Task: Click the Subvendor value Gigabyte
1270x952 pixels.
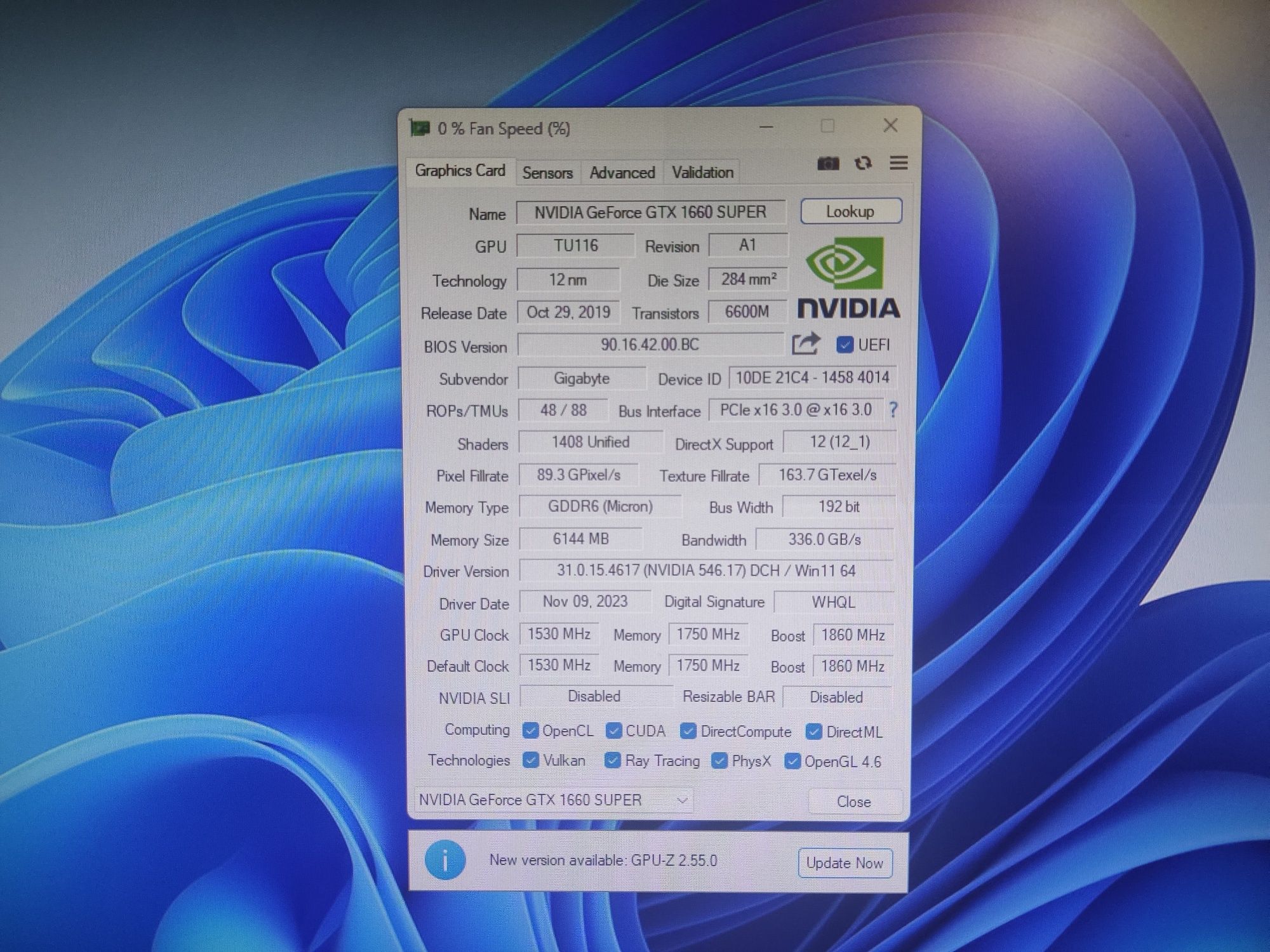Action: (x=582, y=378)
